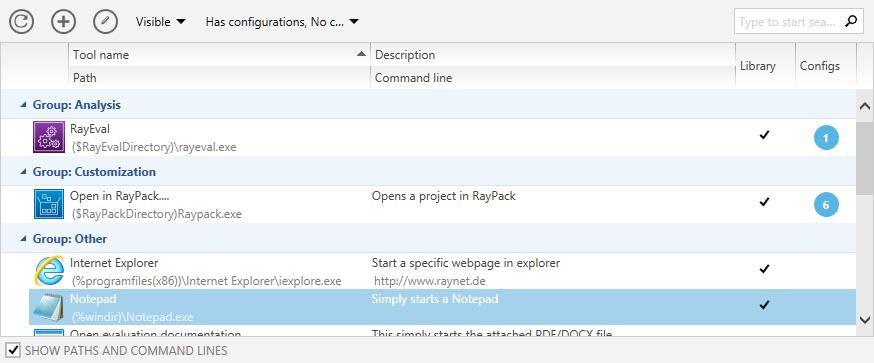Collapse the Group: Other section
874x363 pixels.
click(x=23, y=238)
